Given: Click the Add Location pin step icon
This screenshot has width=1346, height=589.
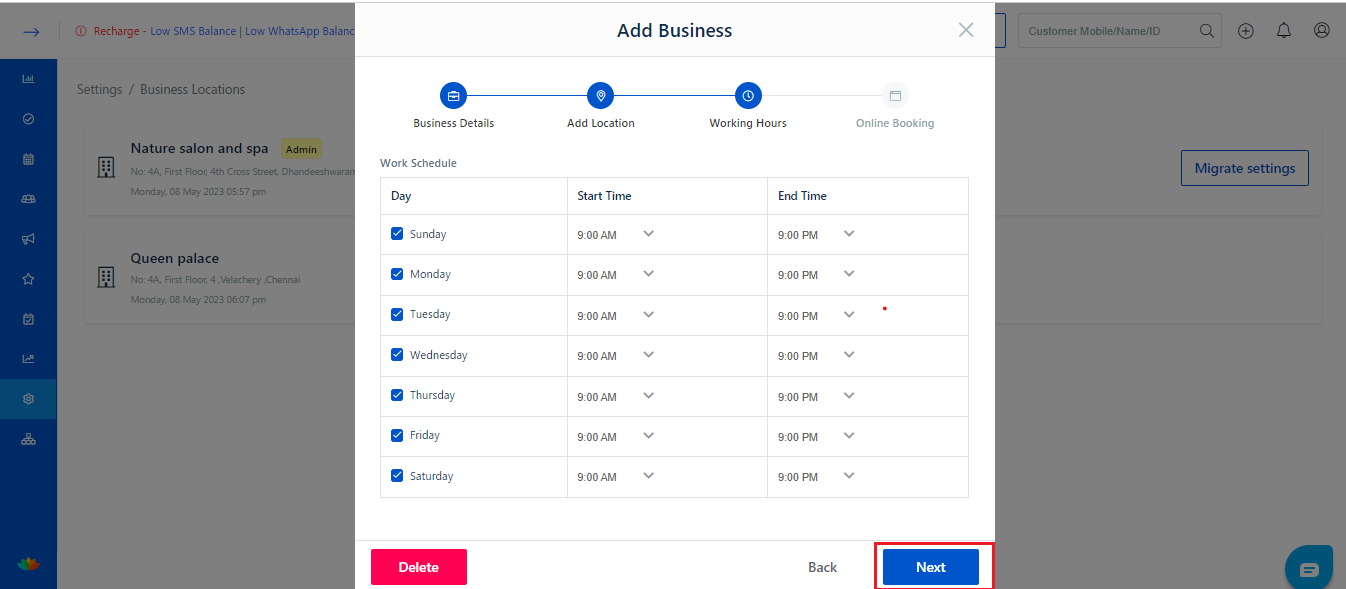Looking at the screenshot, I should tap(600, 96).
